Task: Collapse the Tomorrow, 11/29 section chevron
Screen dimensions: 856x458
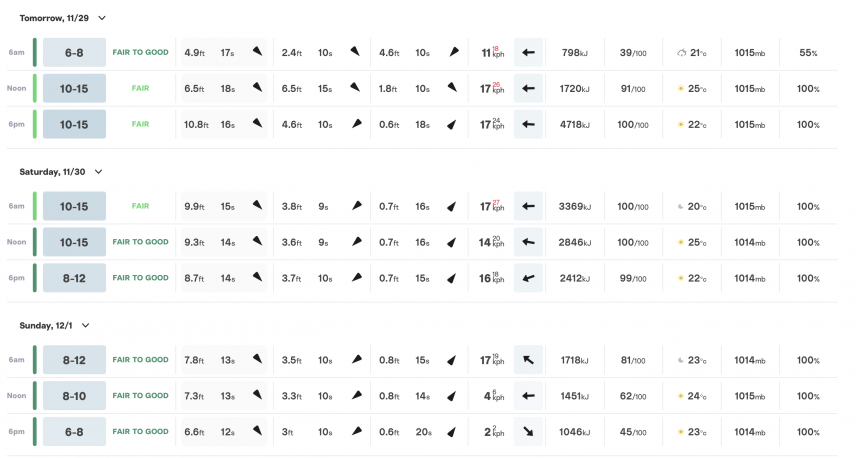Action: click(x=102, y=18)
